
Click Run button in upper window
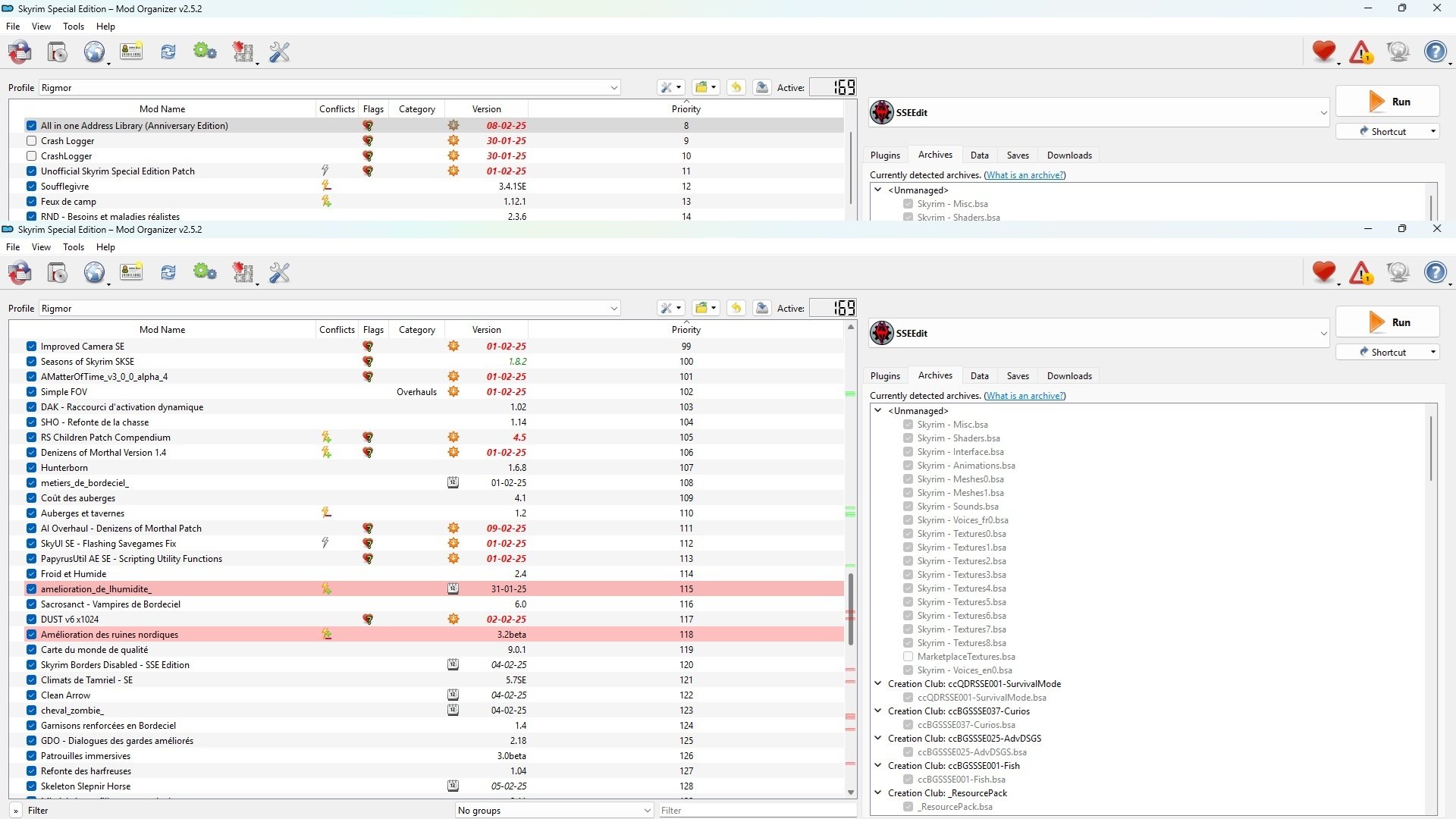(x=1387, y=101)
